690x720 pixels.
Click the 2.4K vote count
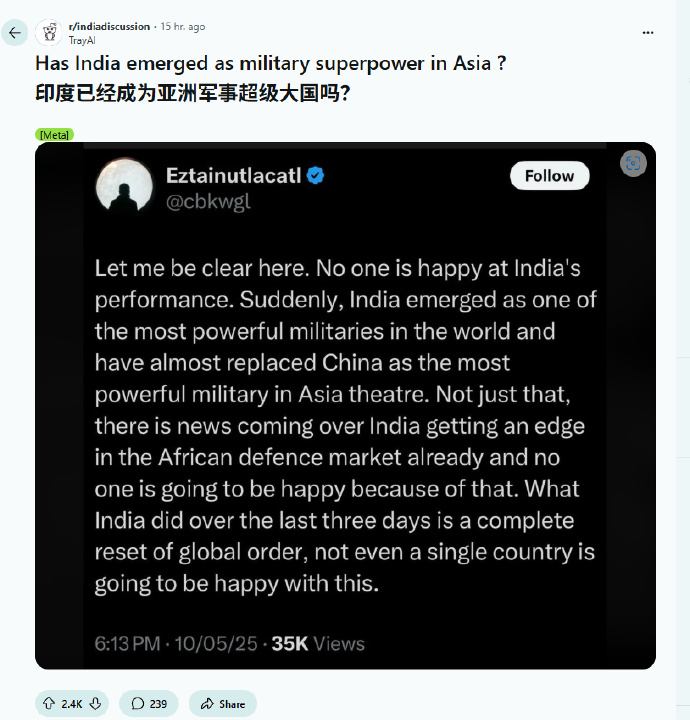(x=71, y=704)
